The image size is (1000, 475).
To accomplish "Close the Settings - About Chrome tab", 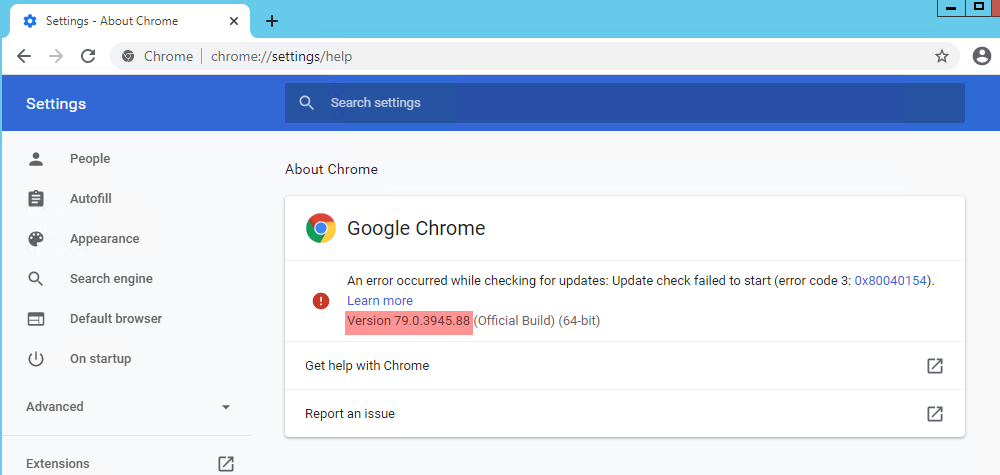I will 233,21.
